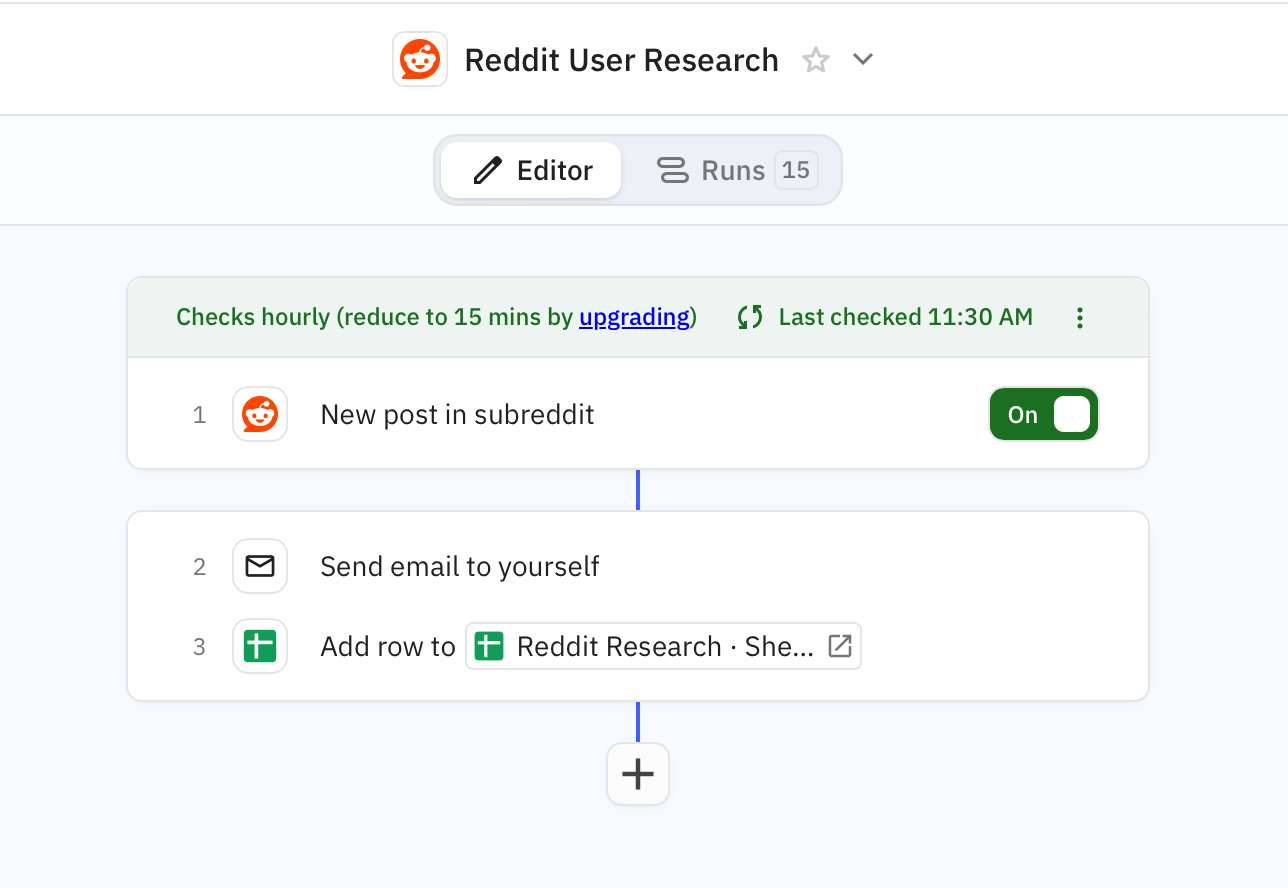Switch to the Editor tab
This screenshot has height=888, width=1288.
coord(531,170)
